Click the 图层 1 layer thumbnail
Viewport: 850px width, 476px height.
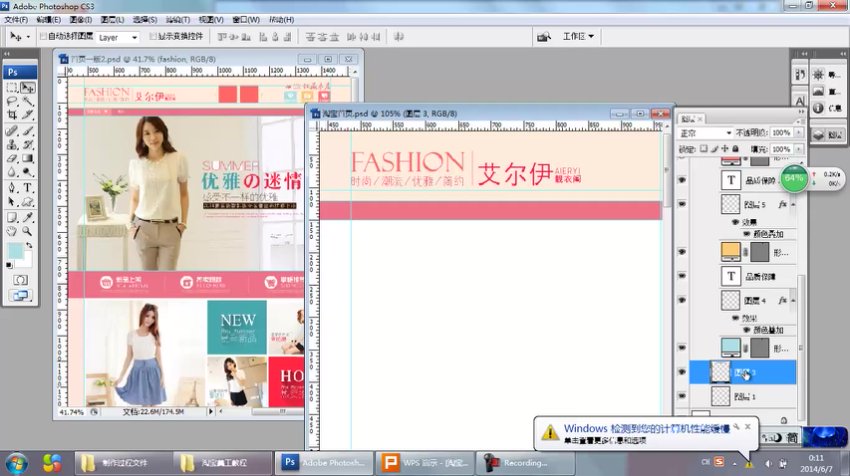pyautogui.click(x=717, y=396)
